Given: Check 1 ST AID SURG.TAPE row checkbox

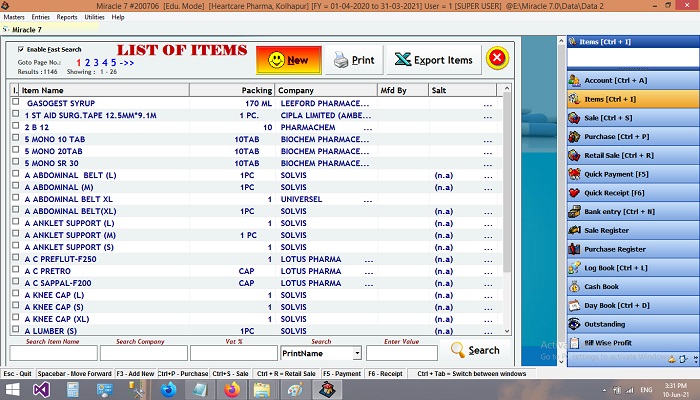Looking at the screenshot, I should click(x=16, y=114).
